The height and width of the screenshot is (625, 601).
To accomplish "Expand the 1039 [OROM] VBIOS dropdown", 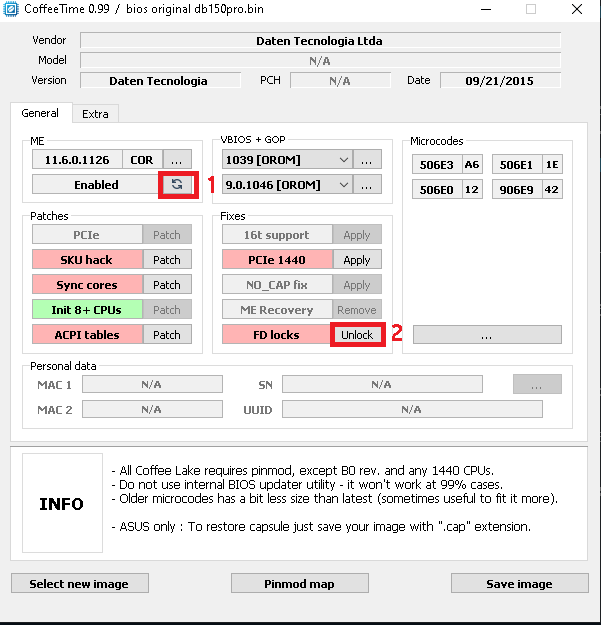I will tap(343, 159).
